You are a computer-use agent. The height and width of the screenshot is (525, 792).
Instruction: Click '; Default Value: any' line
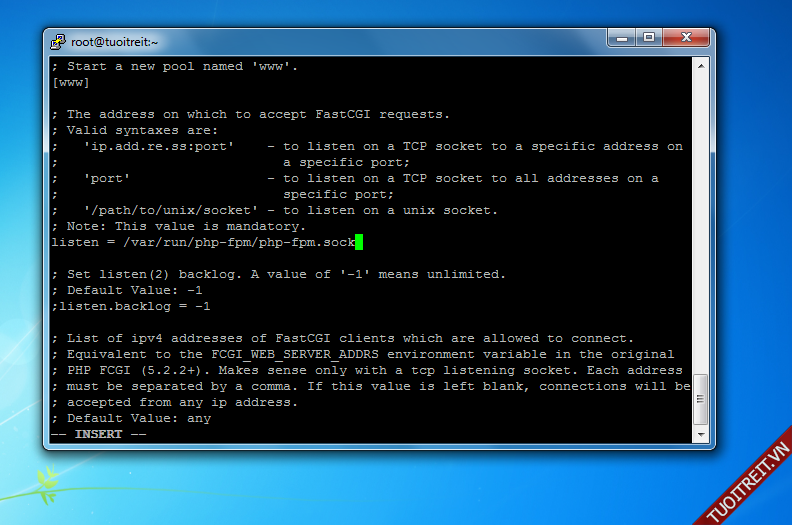coord(131,418)
